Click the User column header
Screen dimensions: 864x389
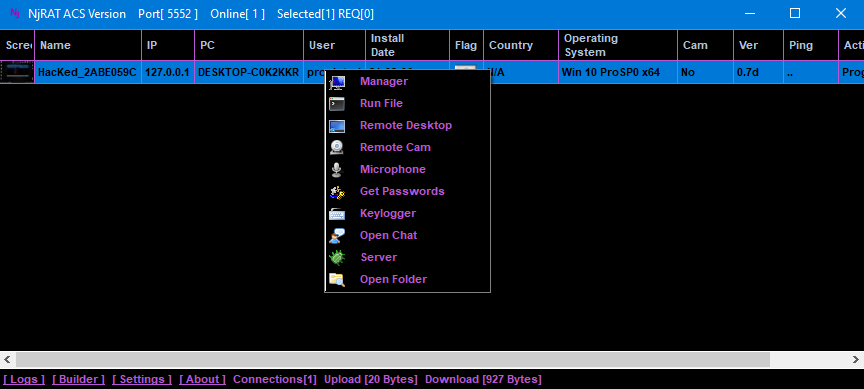point(334,45)
